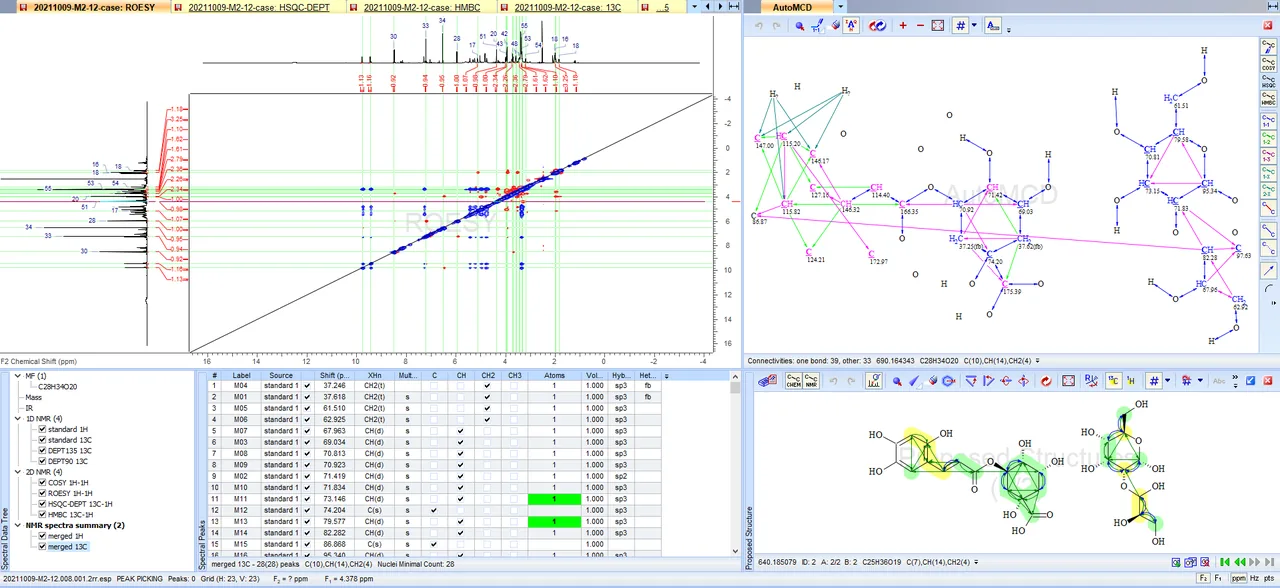Collapse the MF (1) tree node
Viewport: 1280px width, 588px height.
tap(18, 376)
